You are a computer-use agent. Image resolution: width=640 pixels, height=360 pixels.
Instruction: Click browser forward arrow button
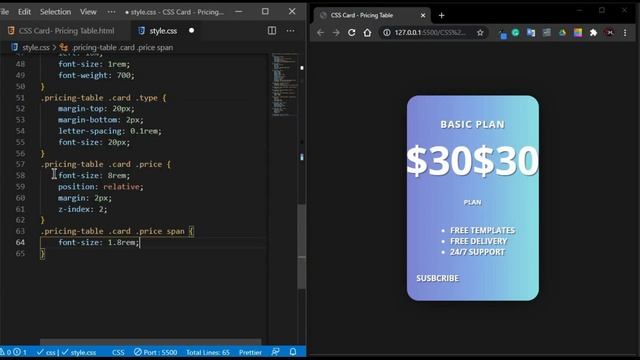(336, 33)
